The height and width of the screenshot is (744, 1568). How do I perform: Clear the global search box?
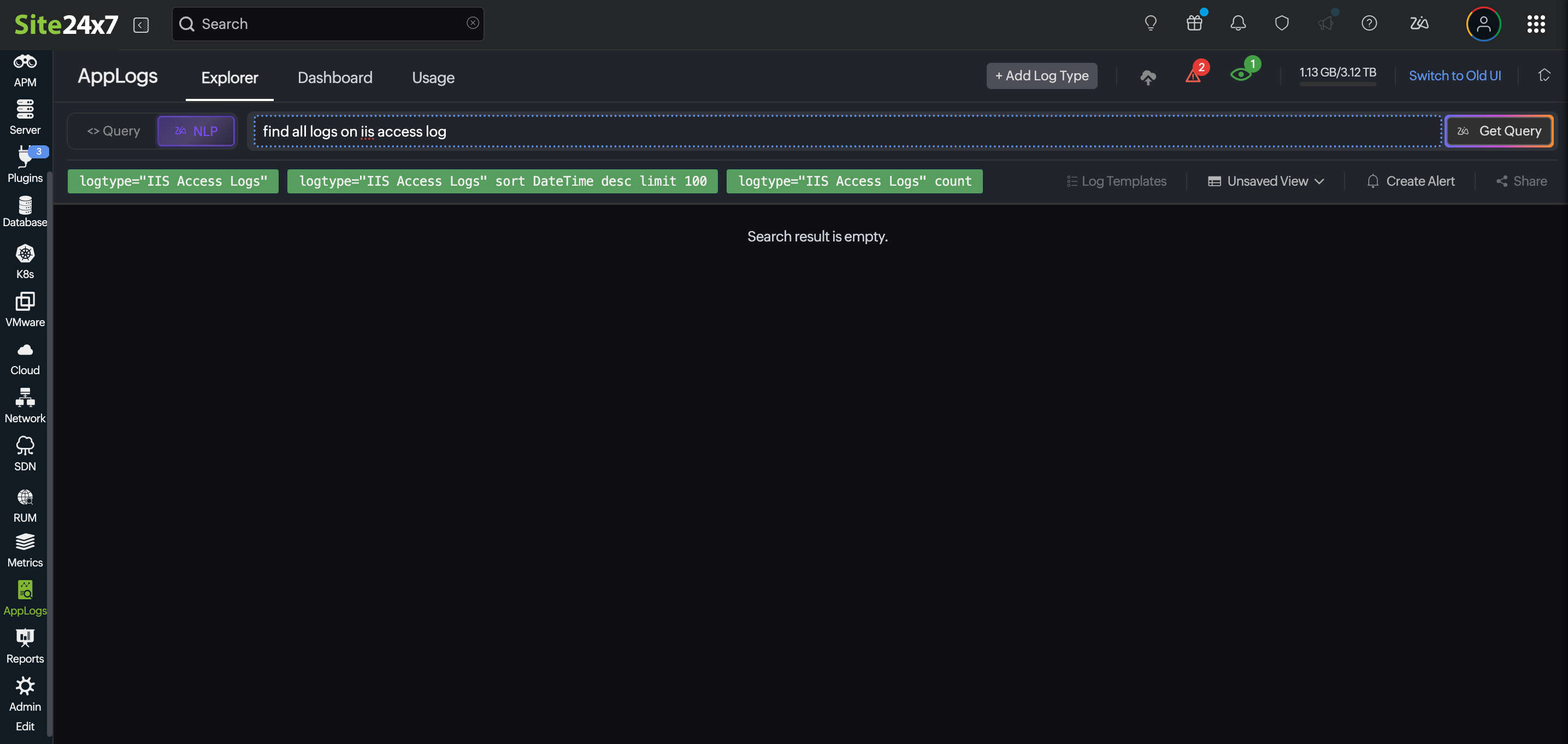[473, 22]
